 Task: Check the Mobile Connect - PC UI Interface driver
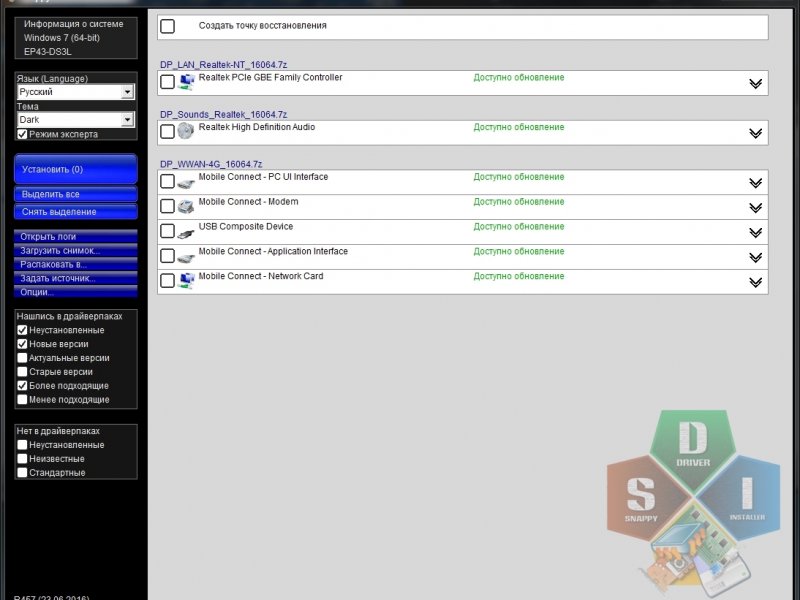coord(167,181)
